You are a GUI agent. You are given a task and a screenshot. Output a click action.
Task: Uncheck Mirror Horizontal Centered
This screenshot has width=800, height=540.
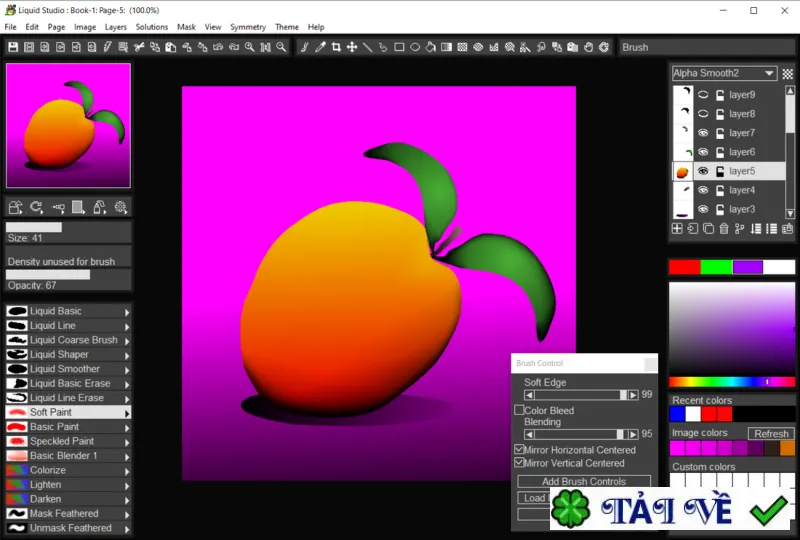click(519, 450)
